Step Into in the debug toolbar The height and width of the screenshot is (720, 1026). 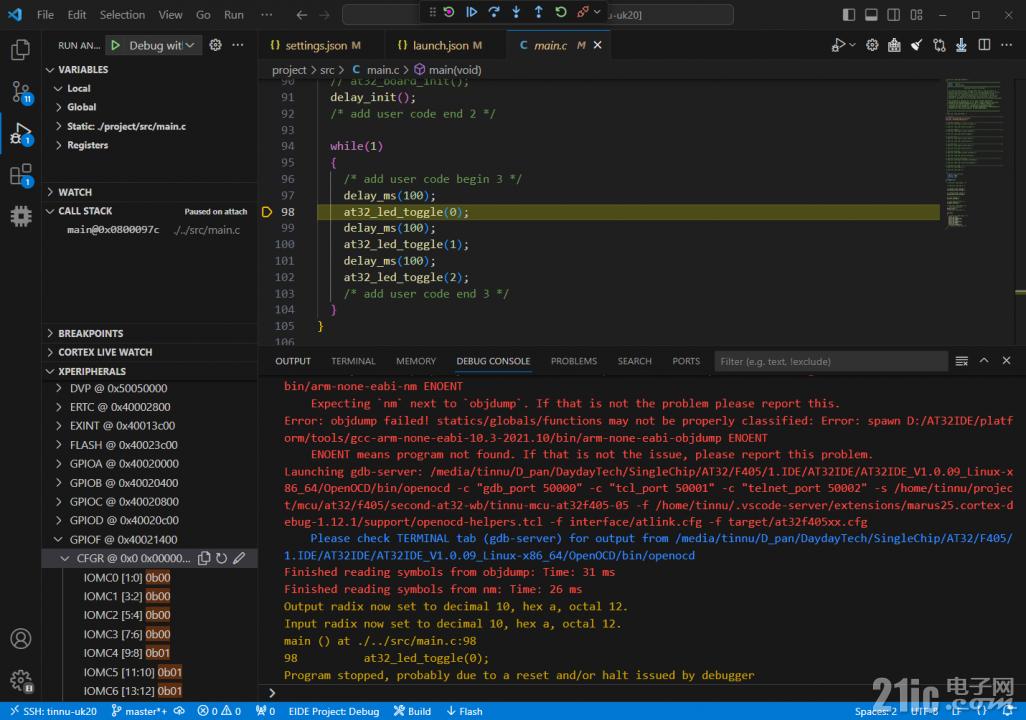coord(516,12)
